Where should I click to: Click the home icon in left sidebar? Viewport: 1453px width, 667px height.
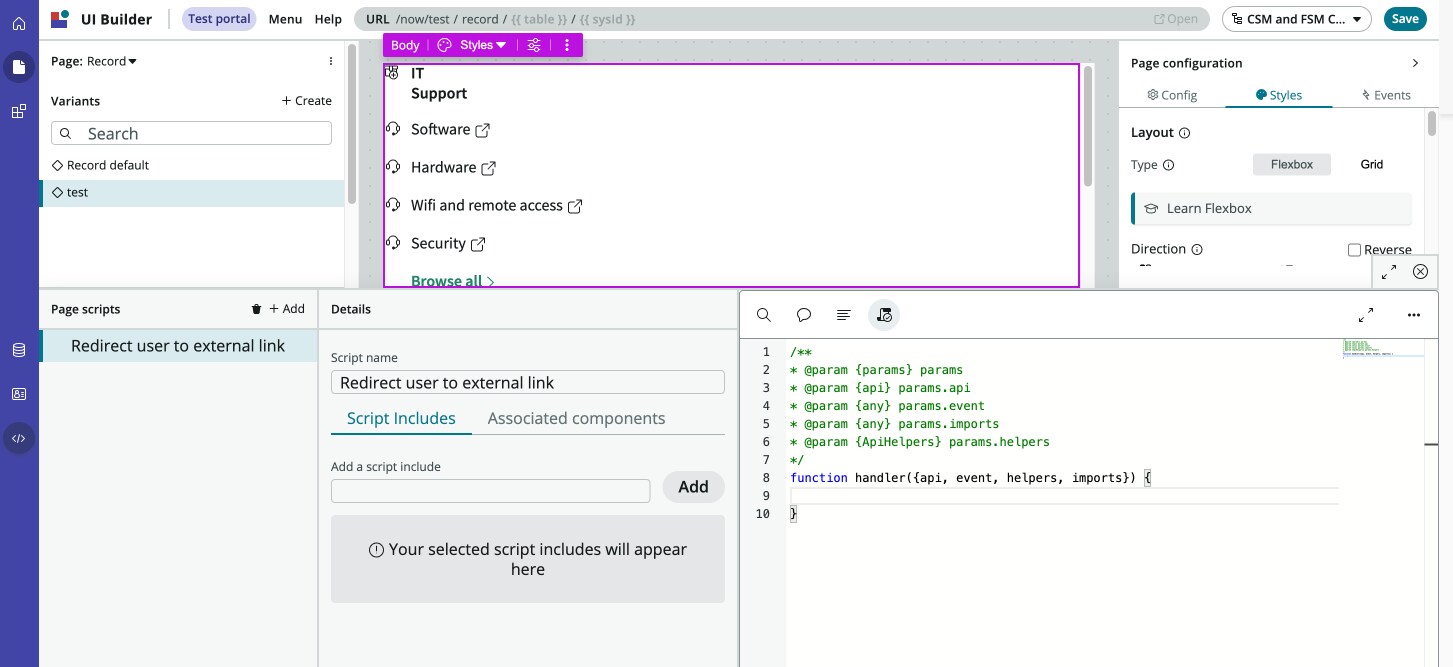pos(19,23)
